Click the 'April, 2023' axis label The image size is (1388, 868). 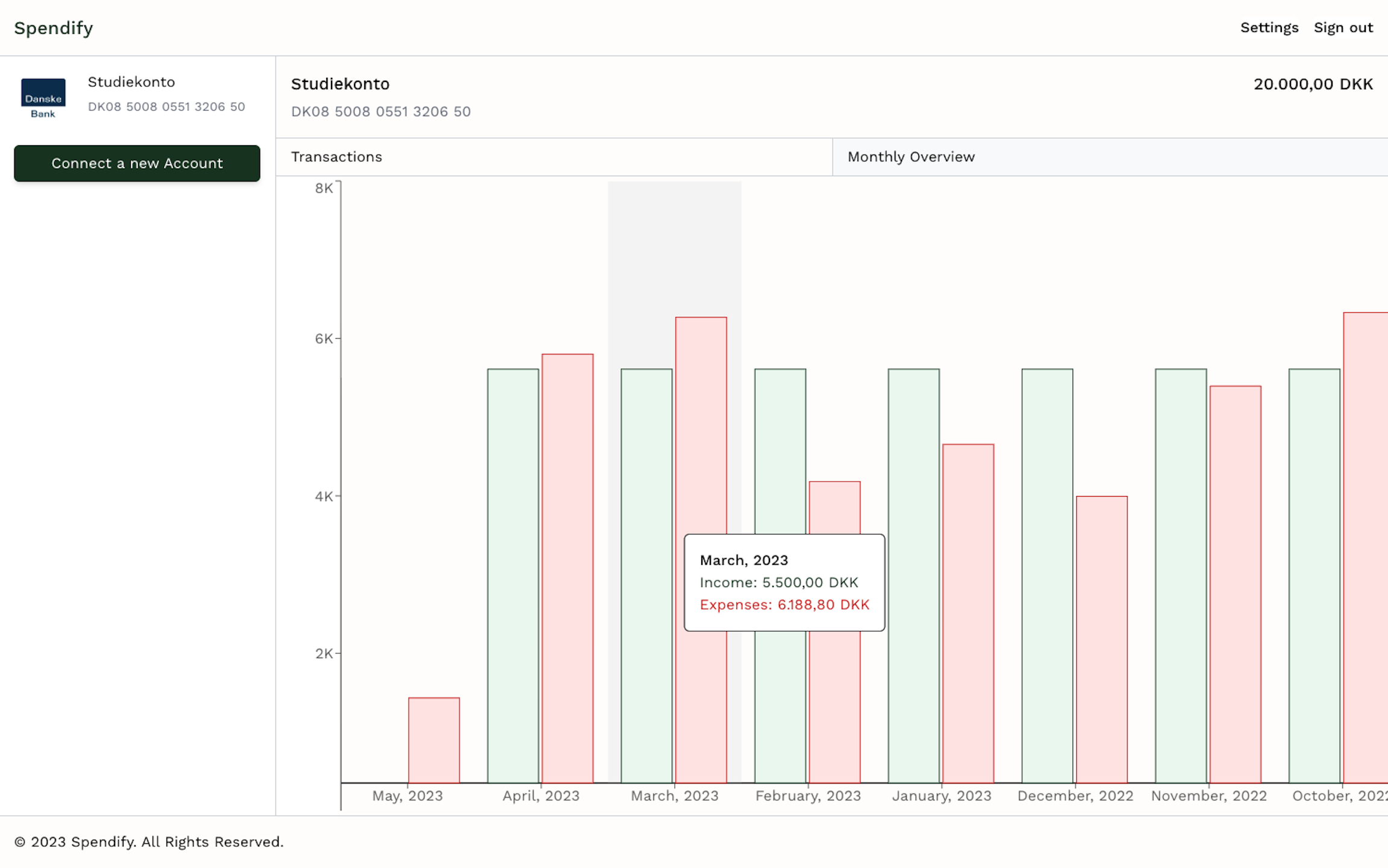(541, 796)
